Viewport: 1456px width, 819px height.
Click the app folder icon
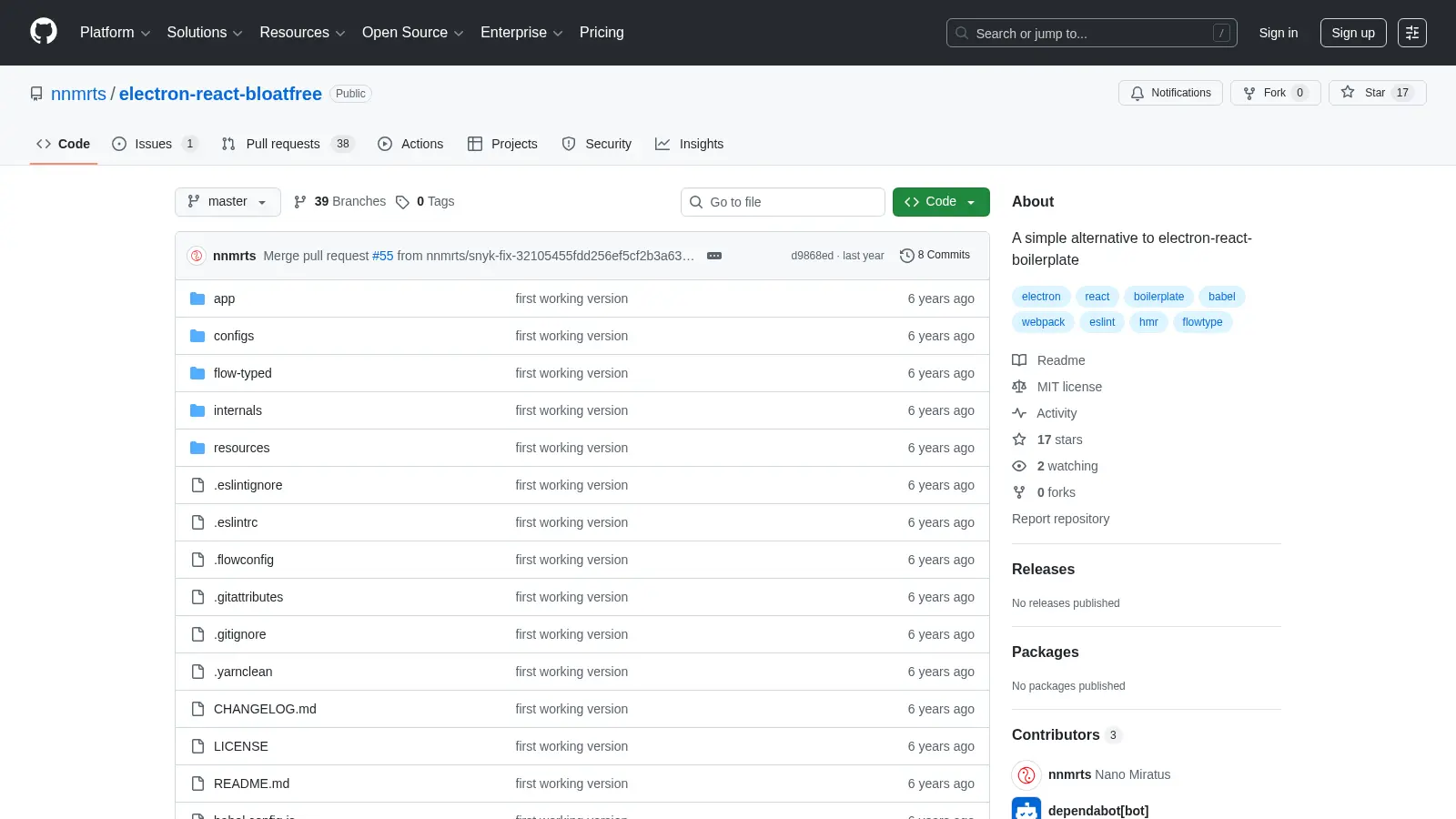click(197, 298)
